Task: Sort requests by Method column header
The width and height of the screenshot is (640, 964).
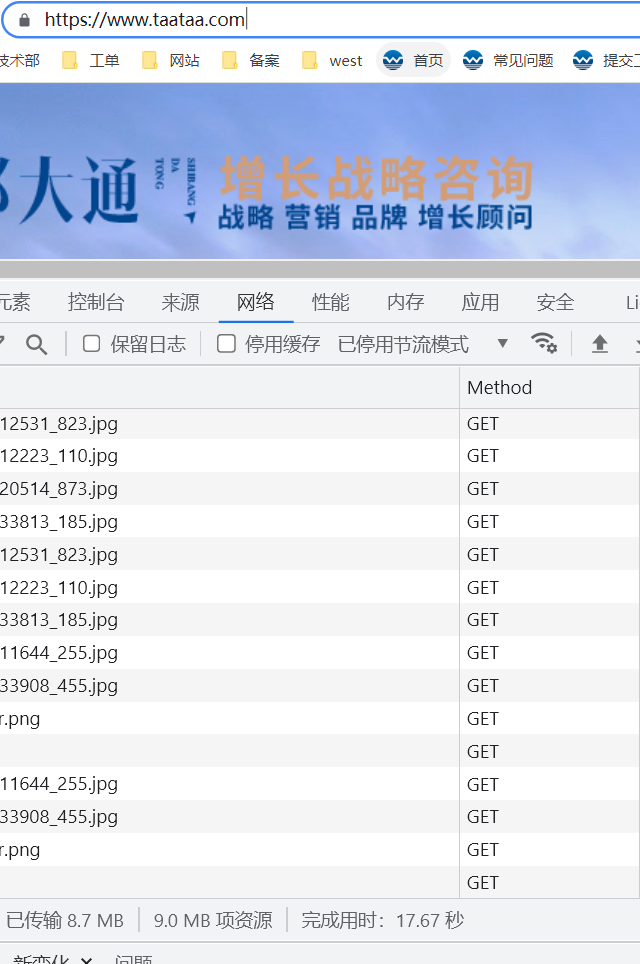Action: pyautogui.click(x=500, y=387)
